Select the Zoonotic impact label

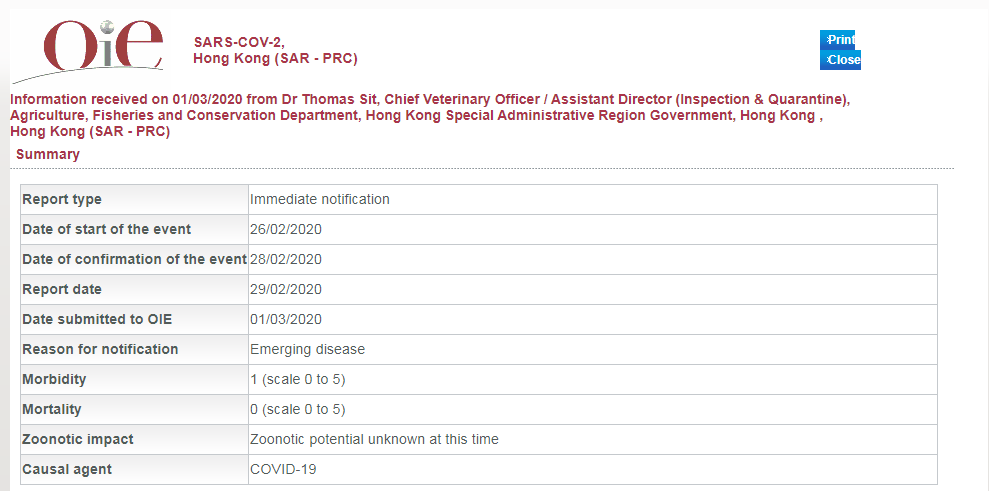point(78,439)
